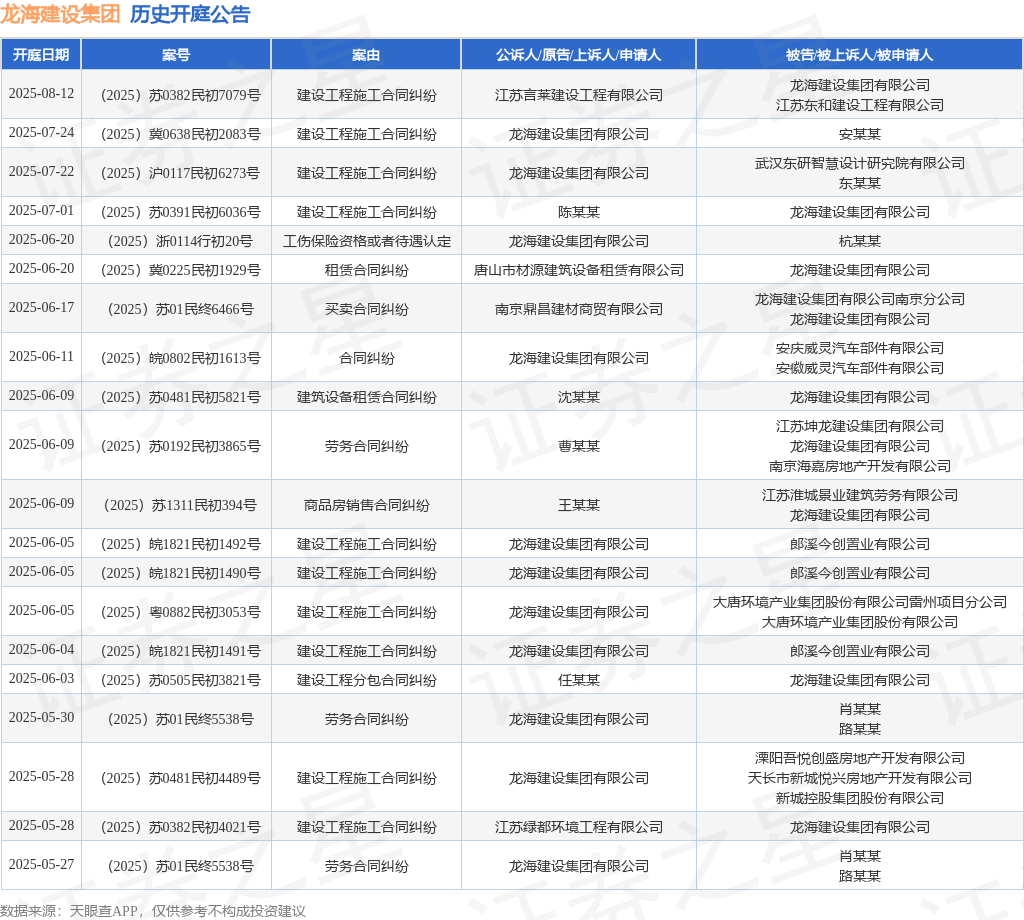Screen dimensions: 1024x920
Task: Click case number 苏0505民初3821号
Action: click(180, 680)
